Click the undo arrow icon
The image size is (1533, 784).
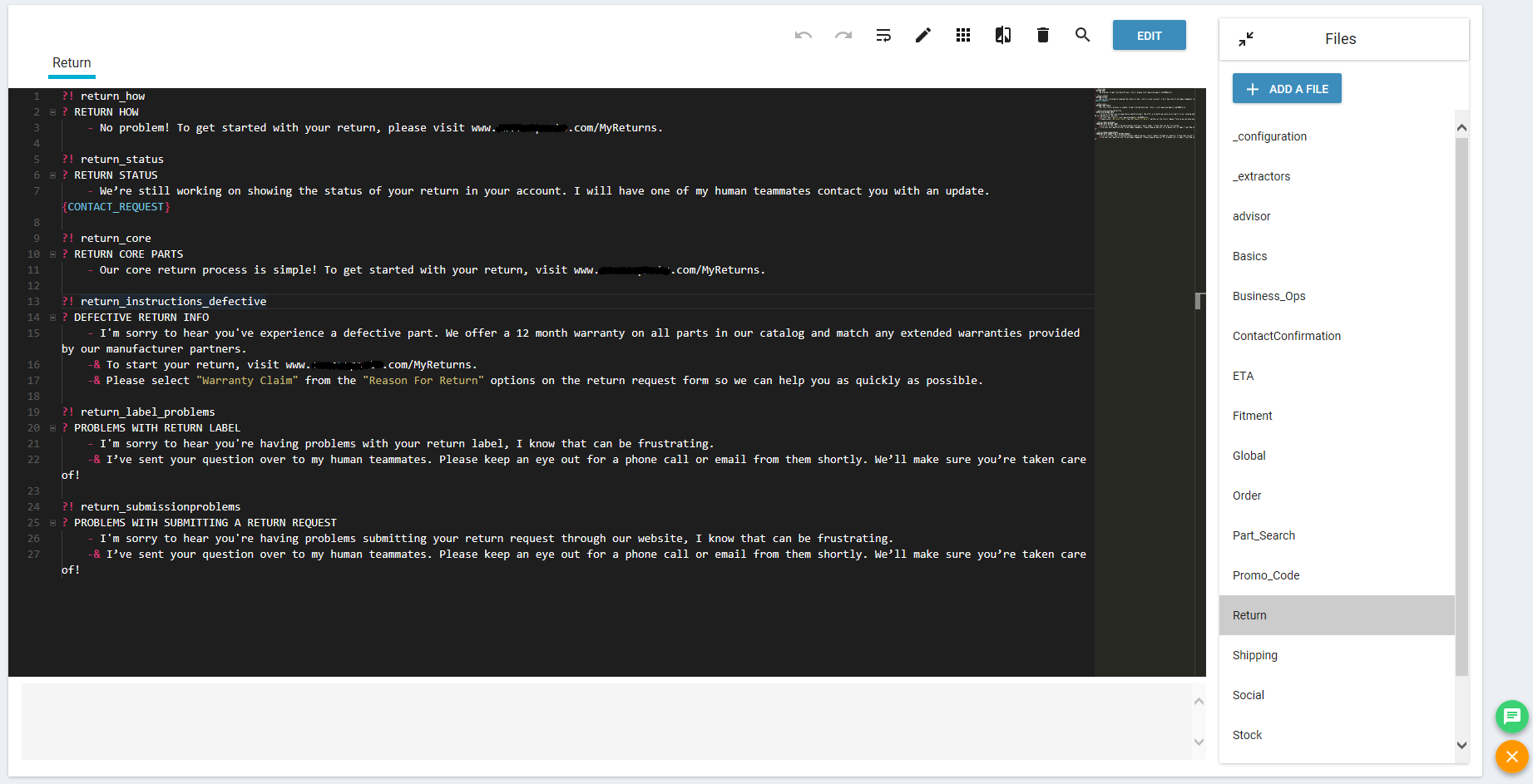click(x=803, y=35)
